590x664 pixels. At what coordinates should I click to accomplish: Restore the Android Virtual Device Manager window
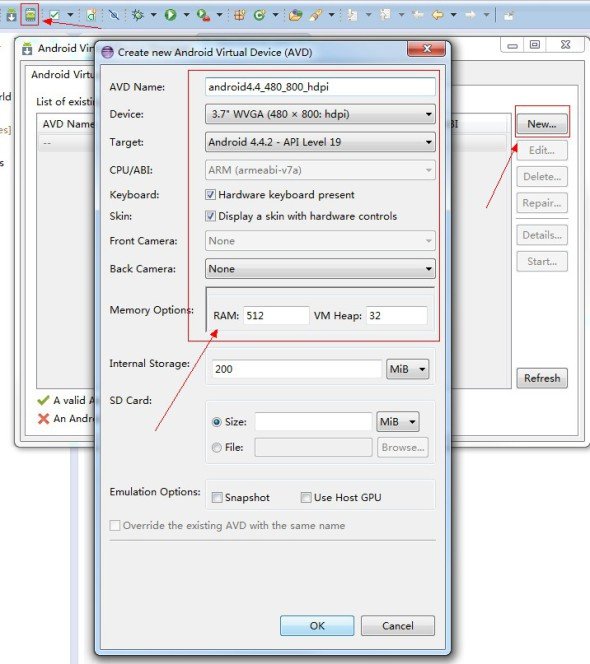pyautogui.click(x=535, y=45)
